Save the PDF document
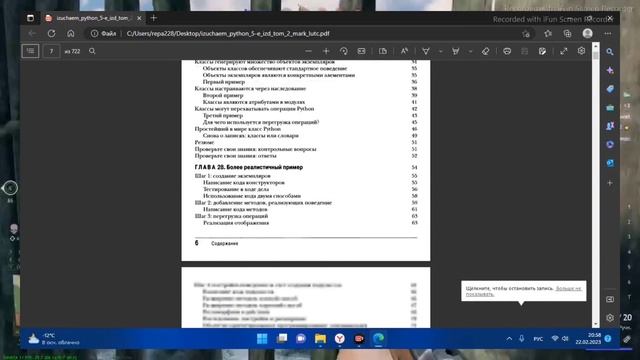This screenshot has height=360, width=640. coord(524,51)
